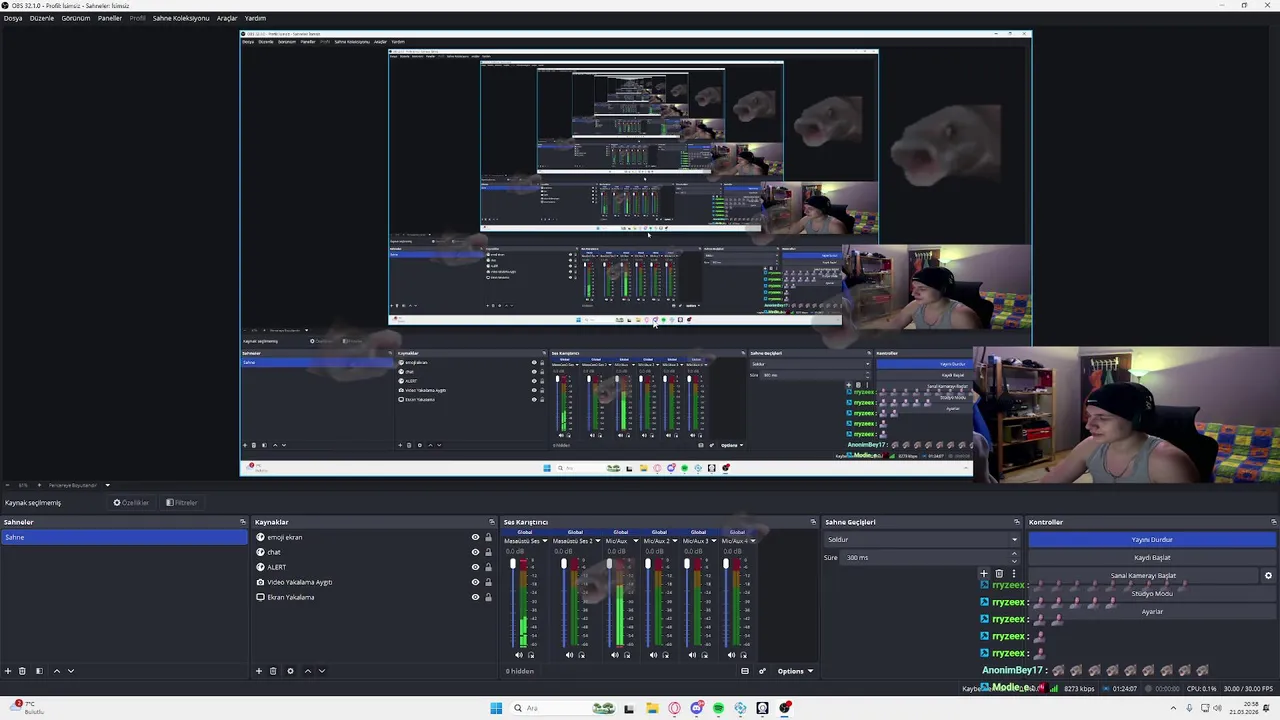Screen dimensions: 1280x720
Task: Click the Filtreler button
Action: (182, 503)
